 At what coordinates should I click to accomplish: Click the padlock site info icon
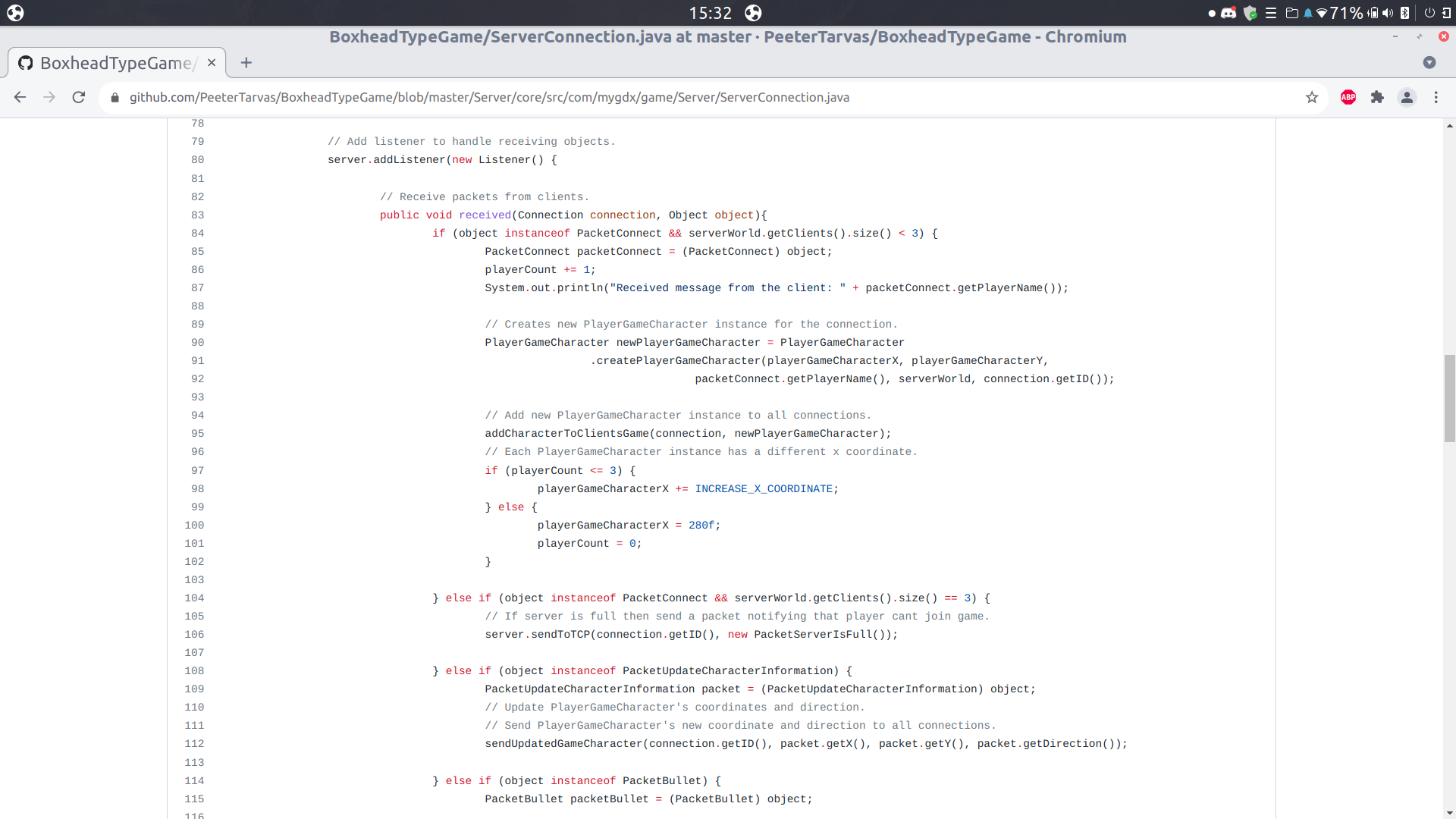(x=115, y=98)
